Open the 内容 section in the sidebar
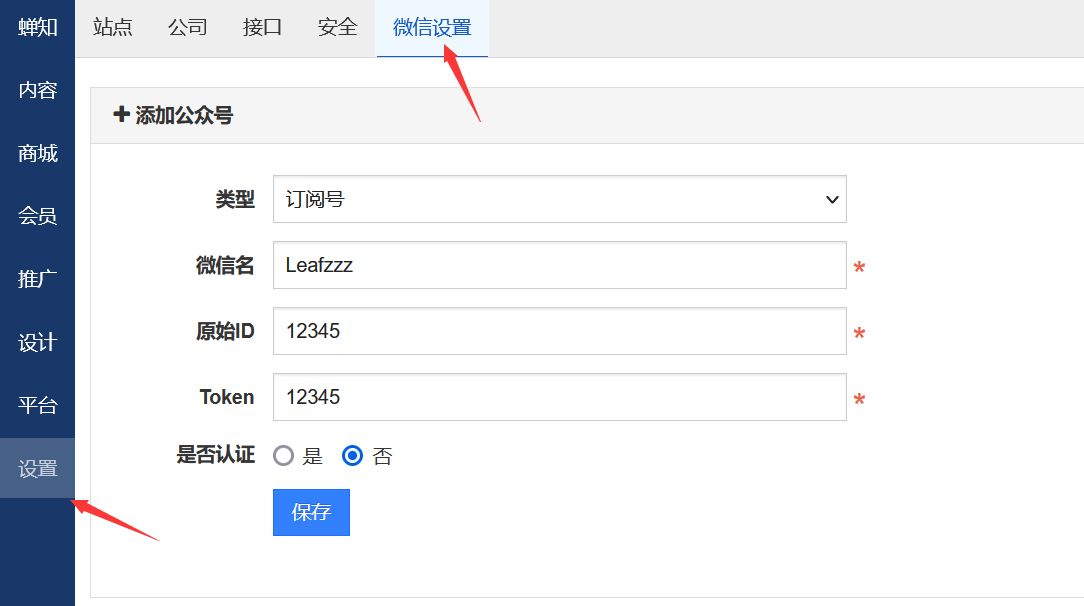1084x606 pixels. pos(37,90)
